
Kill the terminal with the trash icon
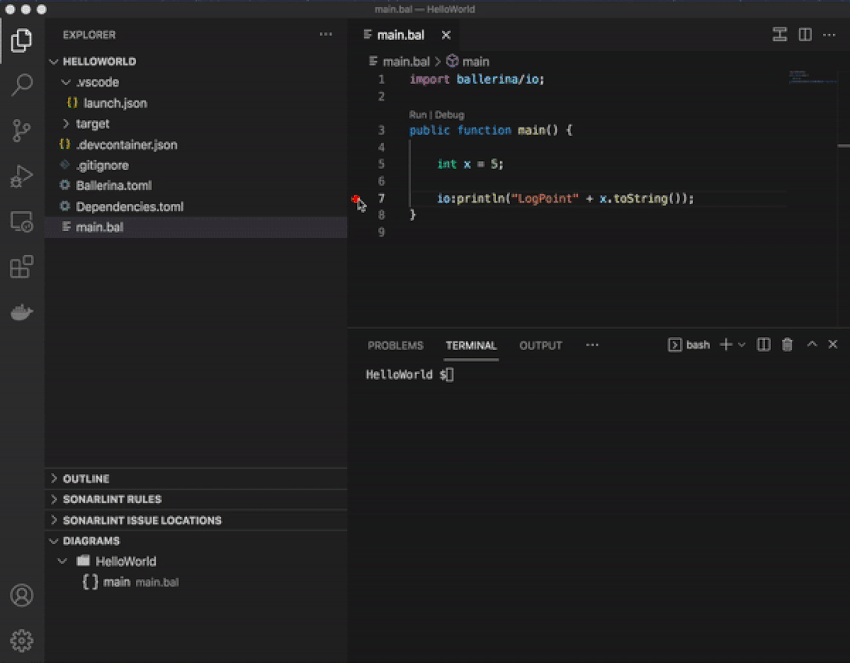coord(788,344)
